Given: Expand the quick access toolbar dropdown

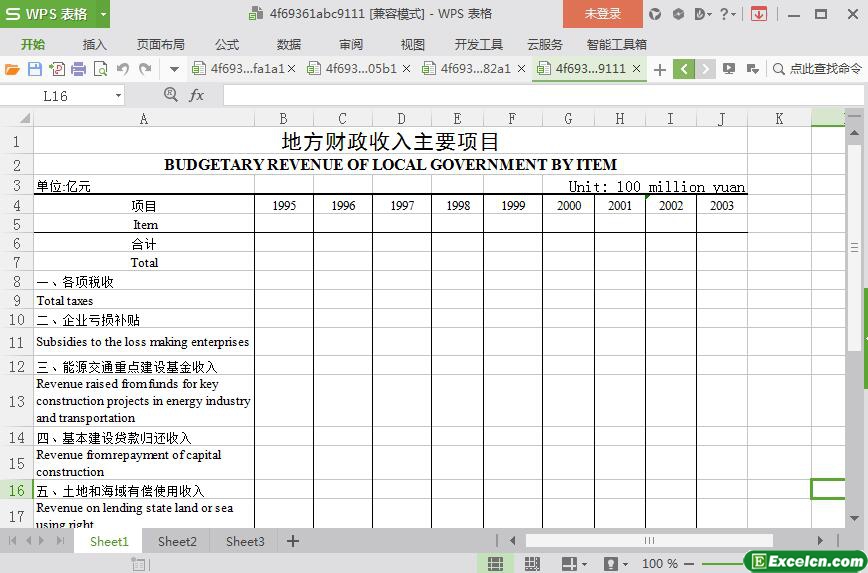Looking at the screenshot, I should [x=174, y=69].
